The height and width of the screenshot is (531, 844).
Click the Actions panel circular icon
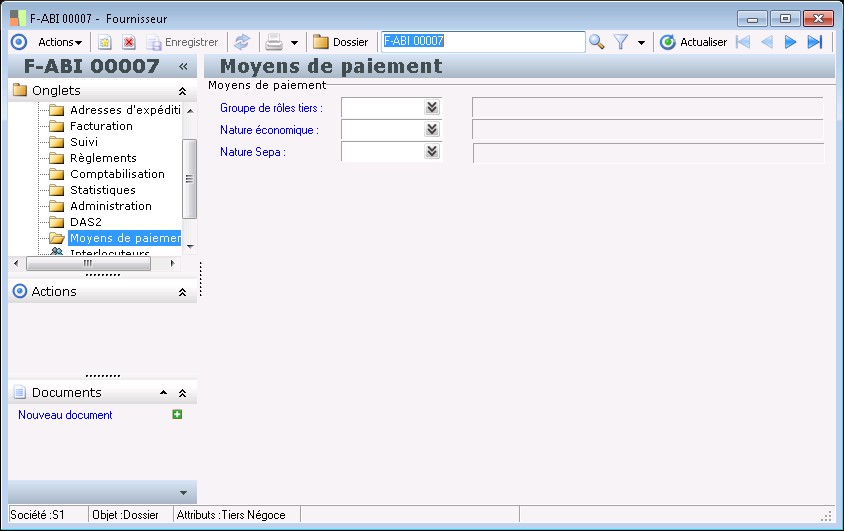pyautogui.click(x=19, y=291)
